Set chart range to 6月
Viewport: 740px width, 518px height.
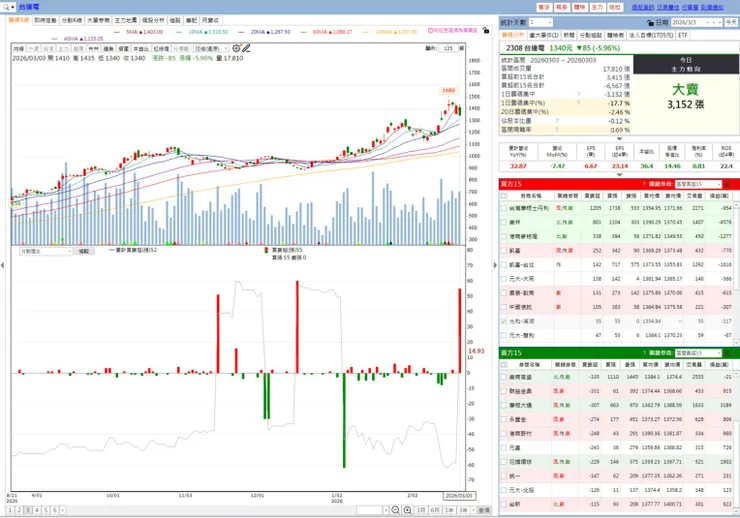[x=435, y=510]
